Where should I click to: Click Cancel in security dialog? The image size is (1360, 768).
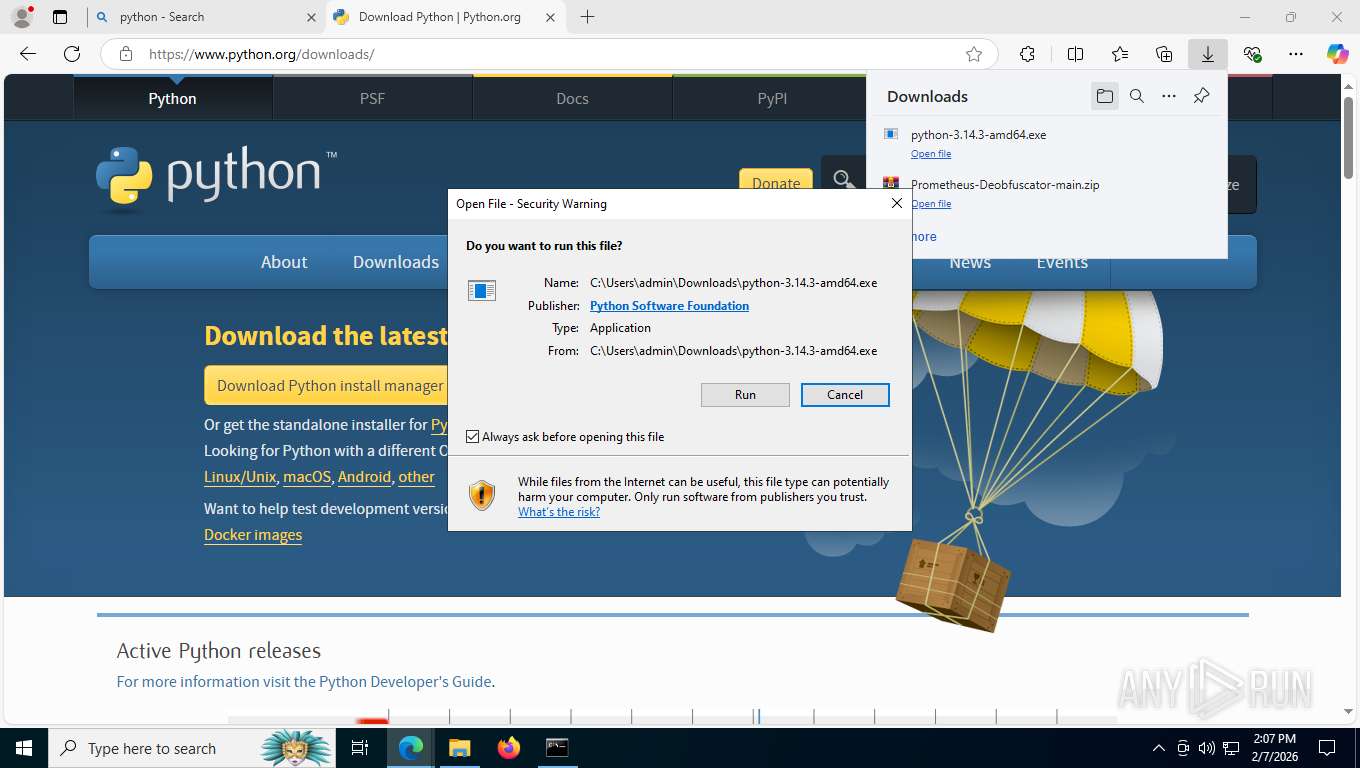(x=845, y=395)
